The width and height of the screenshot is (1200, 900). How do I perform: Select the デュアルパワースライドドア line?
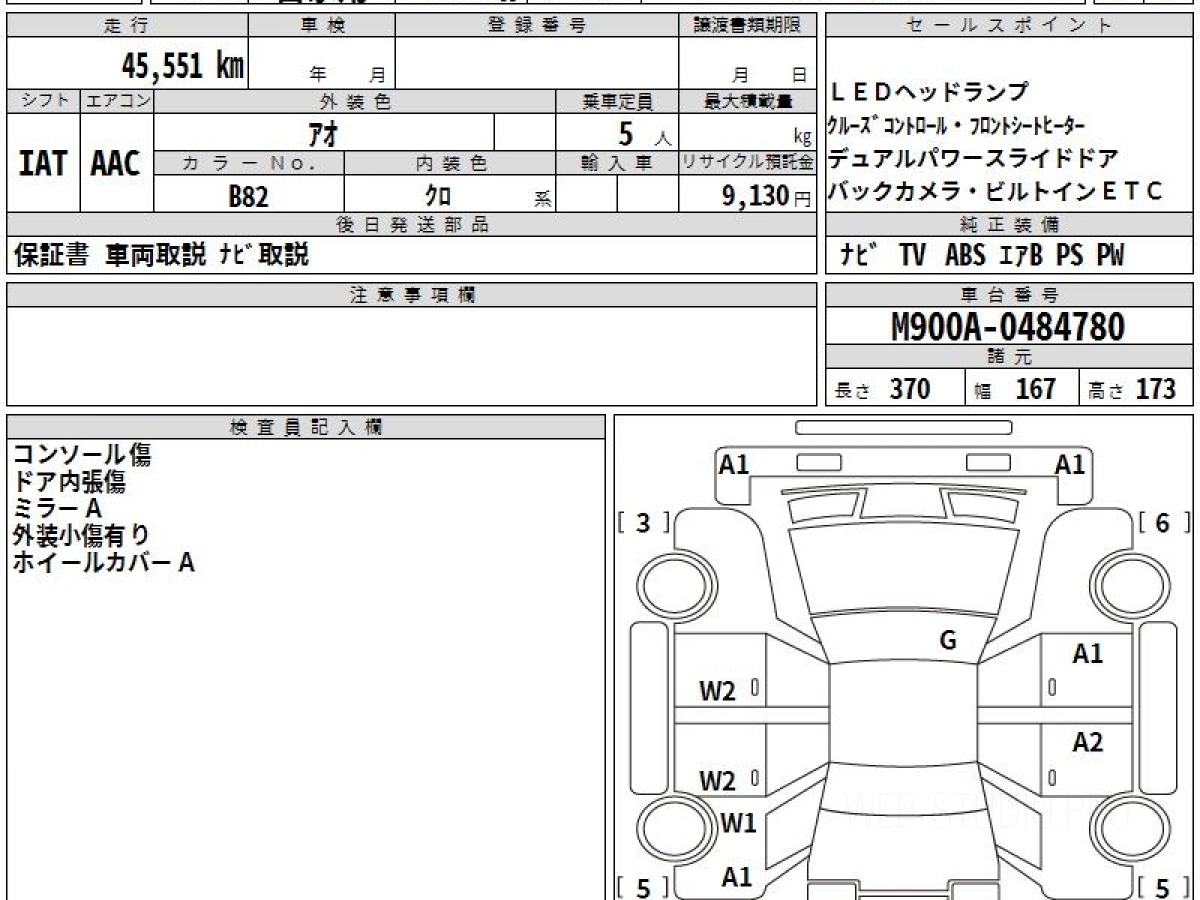[x=974, y=159]
